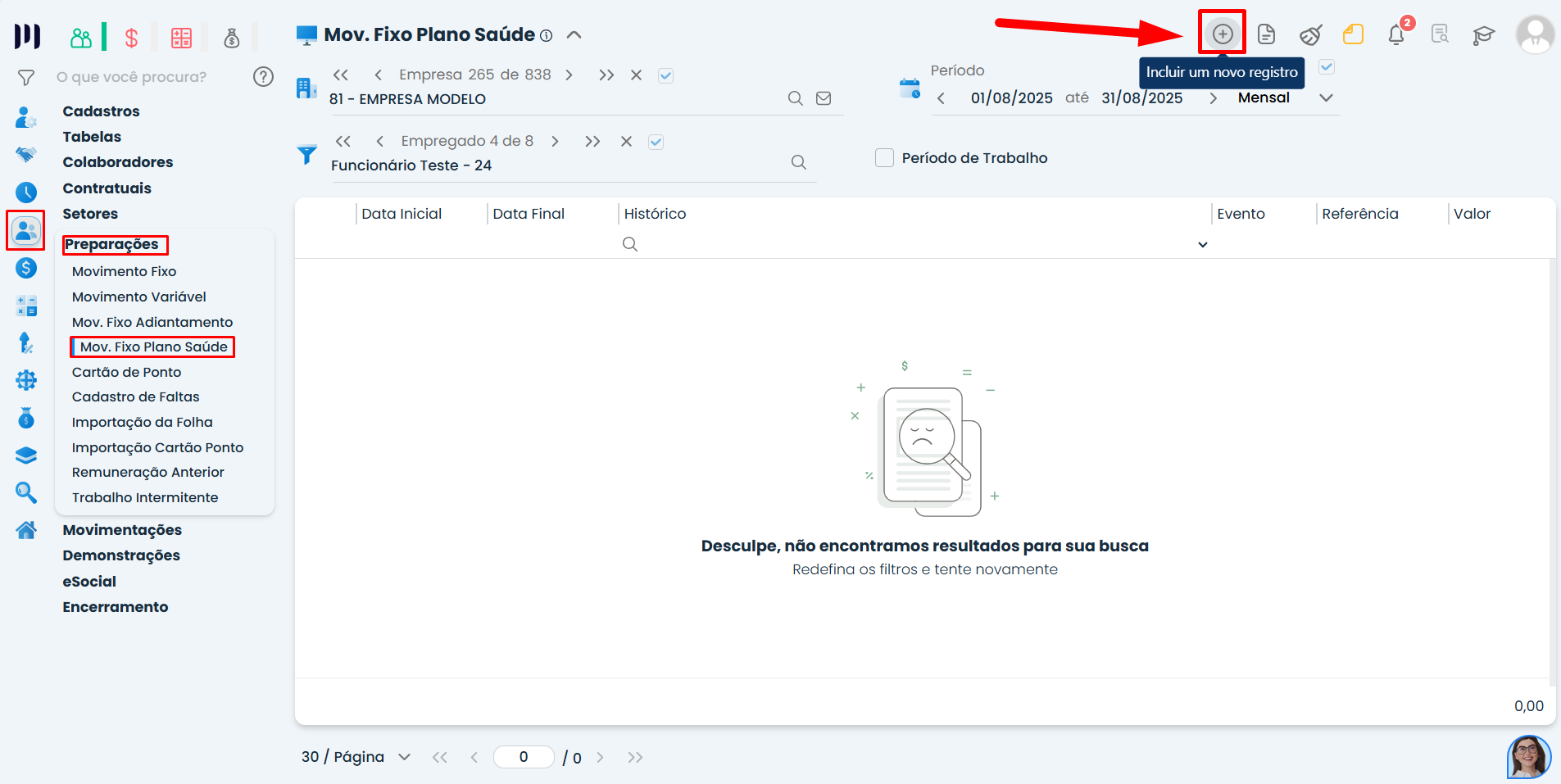Click the magnifier icon beside Funcionário Teste
The height and width of the screenshot is (784, 1561).
tap(799, 162)
